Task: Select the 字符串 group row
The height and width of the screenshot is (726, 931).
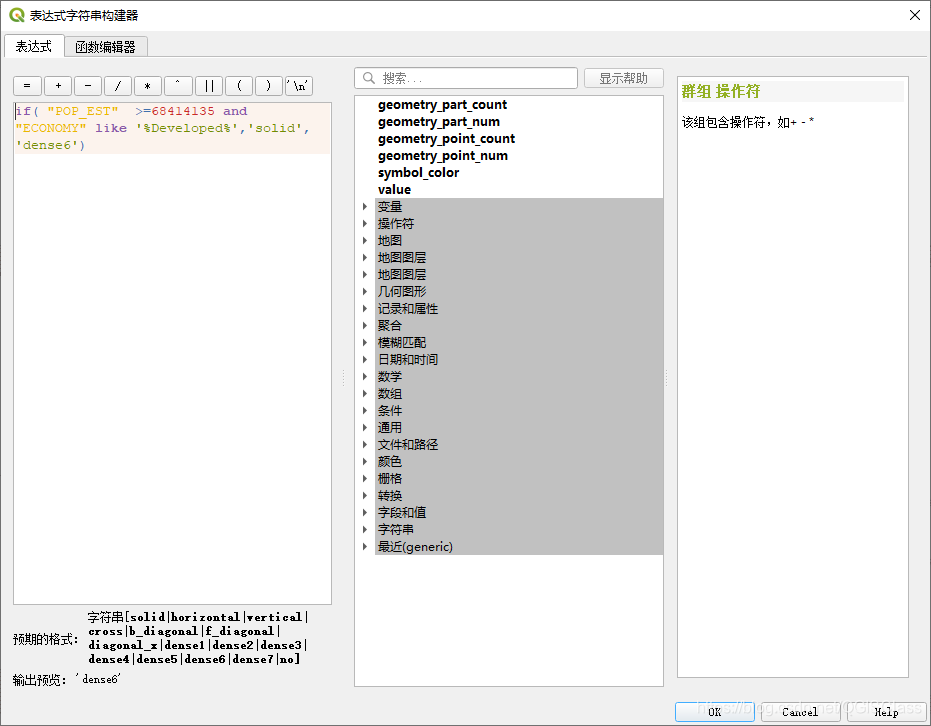Action: click(519, 530)
